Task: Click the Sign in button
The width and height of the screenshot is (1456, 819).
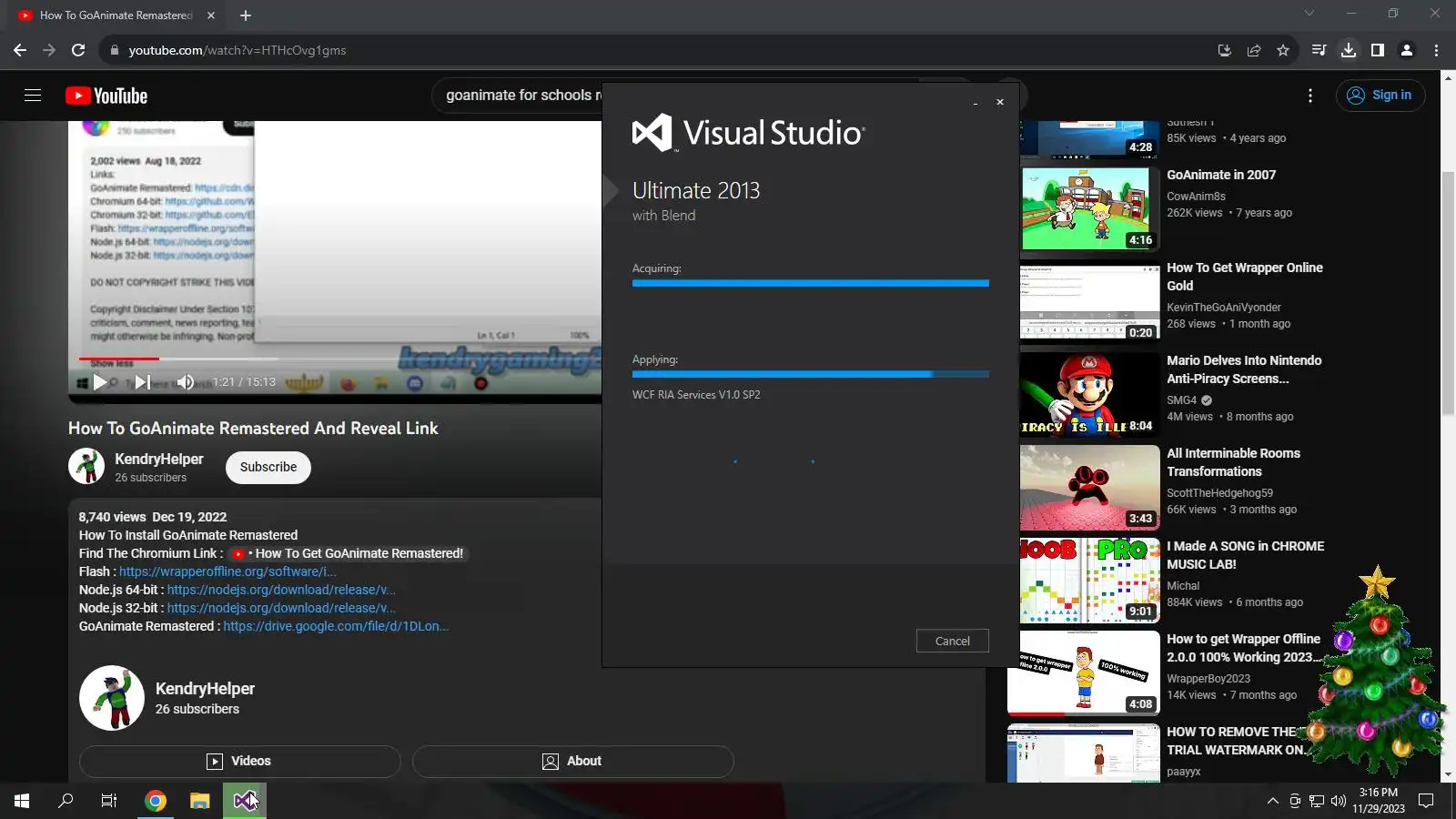Action: [x=1380, y=96]
